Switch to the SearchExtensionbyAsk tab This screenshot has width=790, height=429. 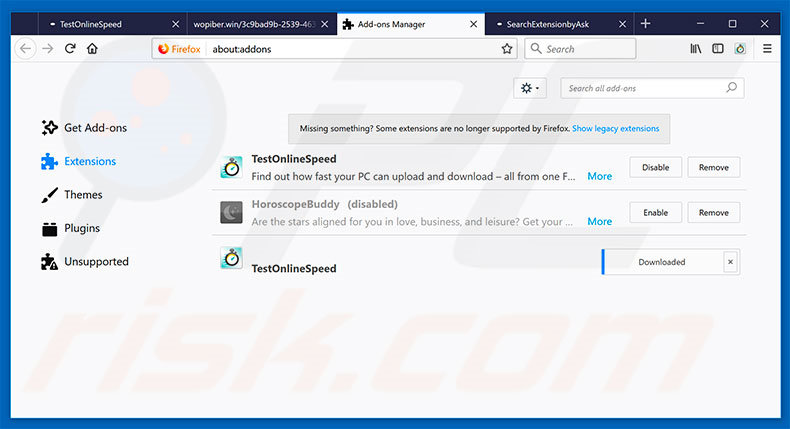tap(560, 24)
